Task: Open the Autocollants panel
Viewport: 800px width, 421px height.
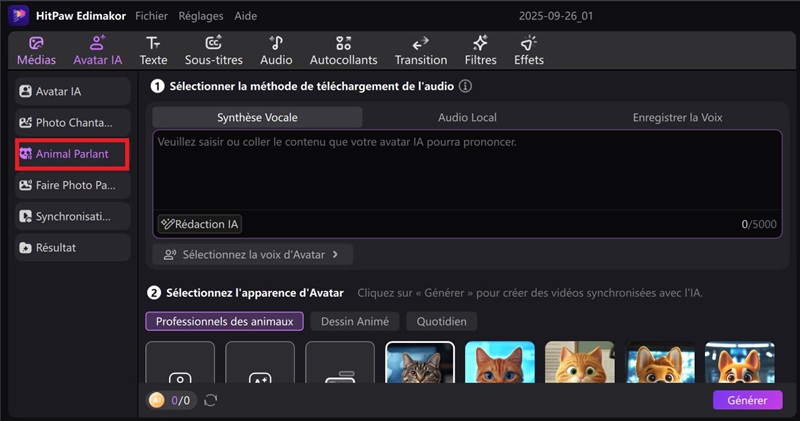Action: (x=343, y=51)
